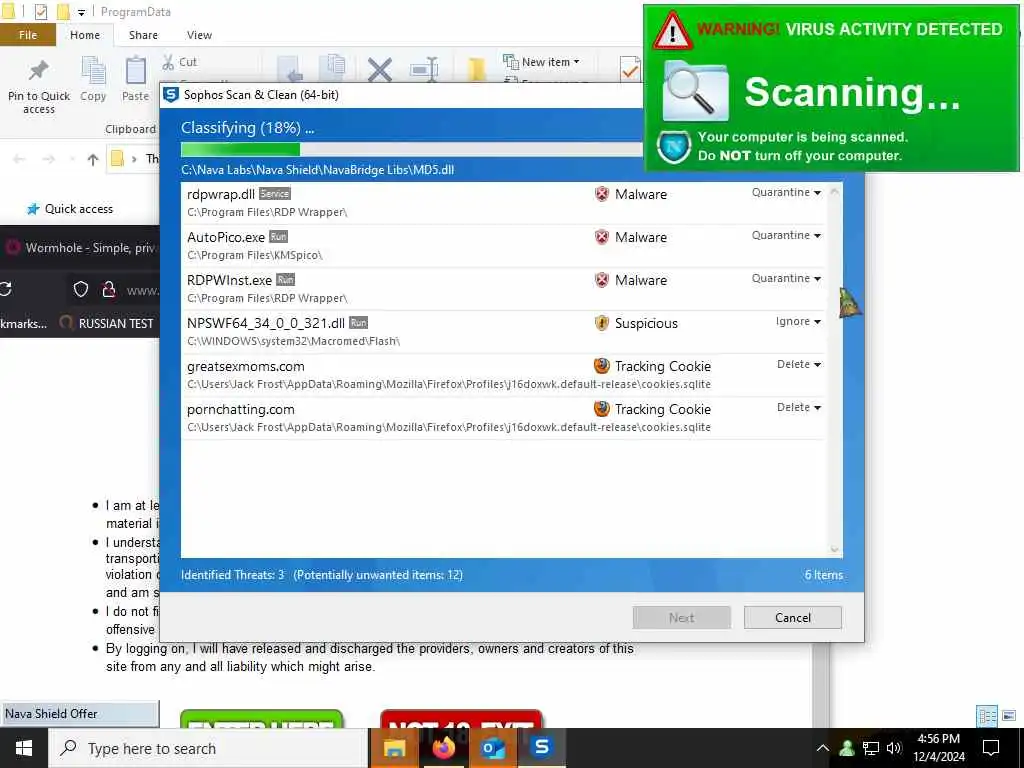The height and width of the screenshot is (768, 1024).
Task: Open Quick Access Toolbar customize arrow
Action: [x=82, y=12]
